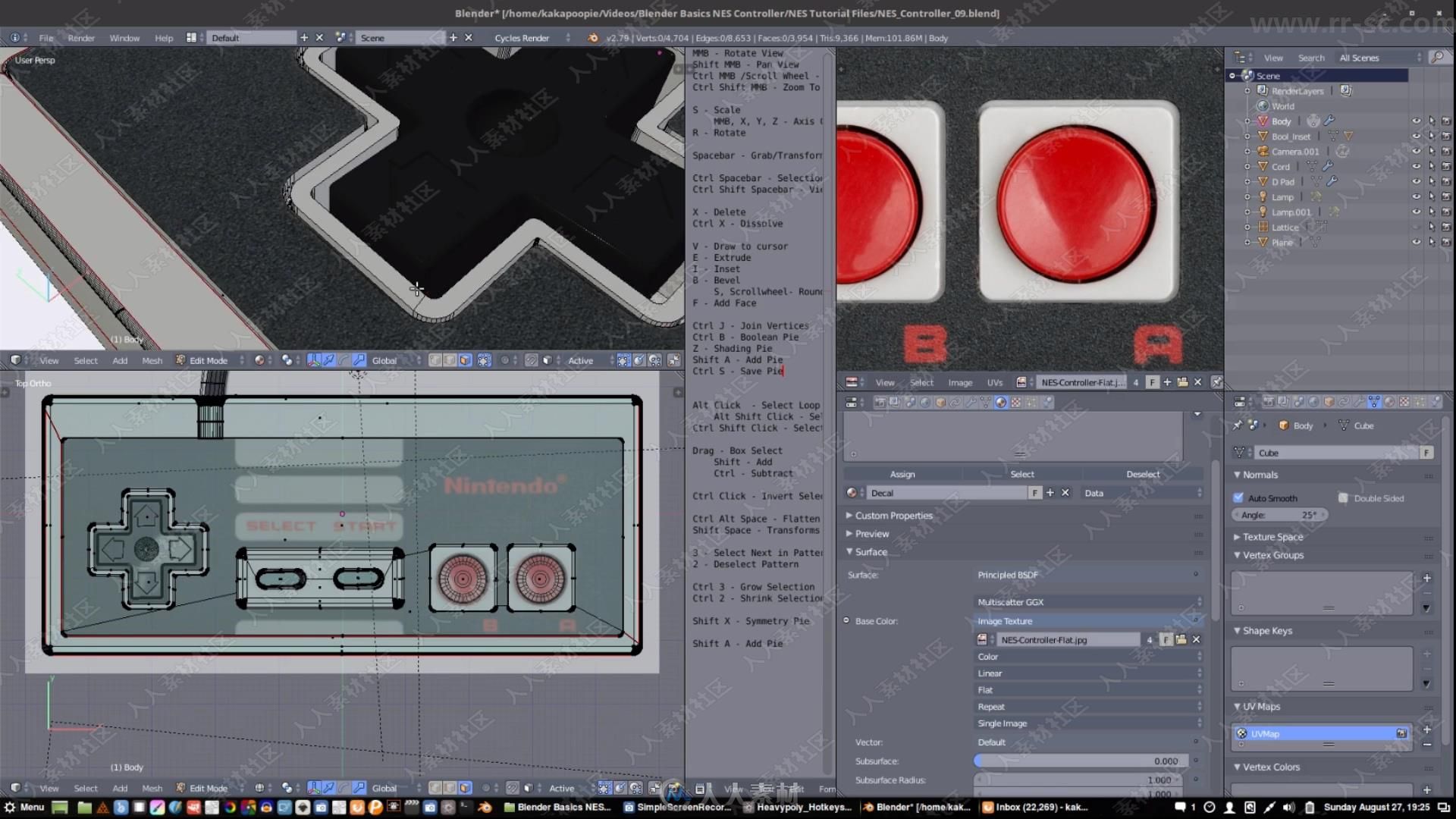Open image from folder icon beside NES-Controller-Flat.jpg in Base Color
Image resolution: width=1456 pixels, height=819 pixels.
pos(1181,640)
